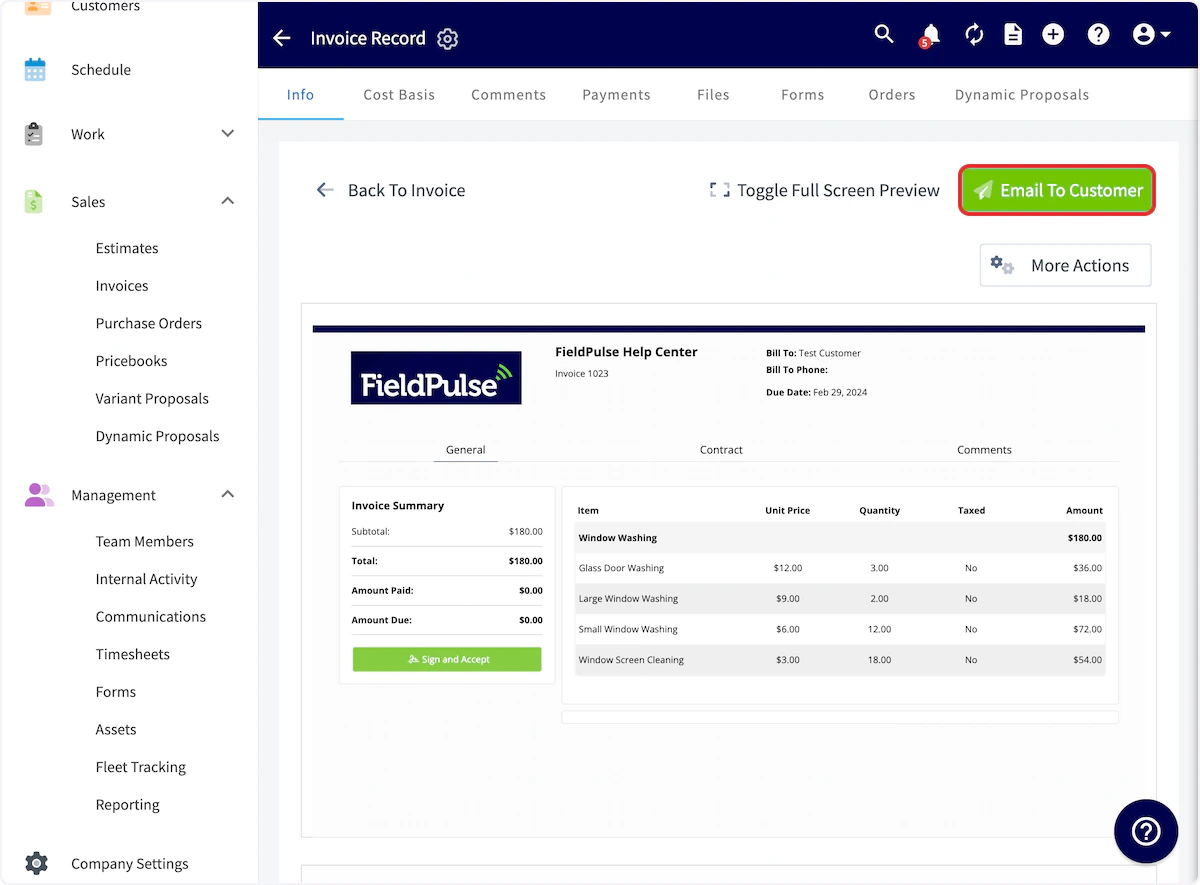This screenshot has width=1200, height=885.
Task: Click the green Sign and Accept button
Action: 447,659
